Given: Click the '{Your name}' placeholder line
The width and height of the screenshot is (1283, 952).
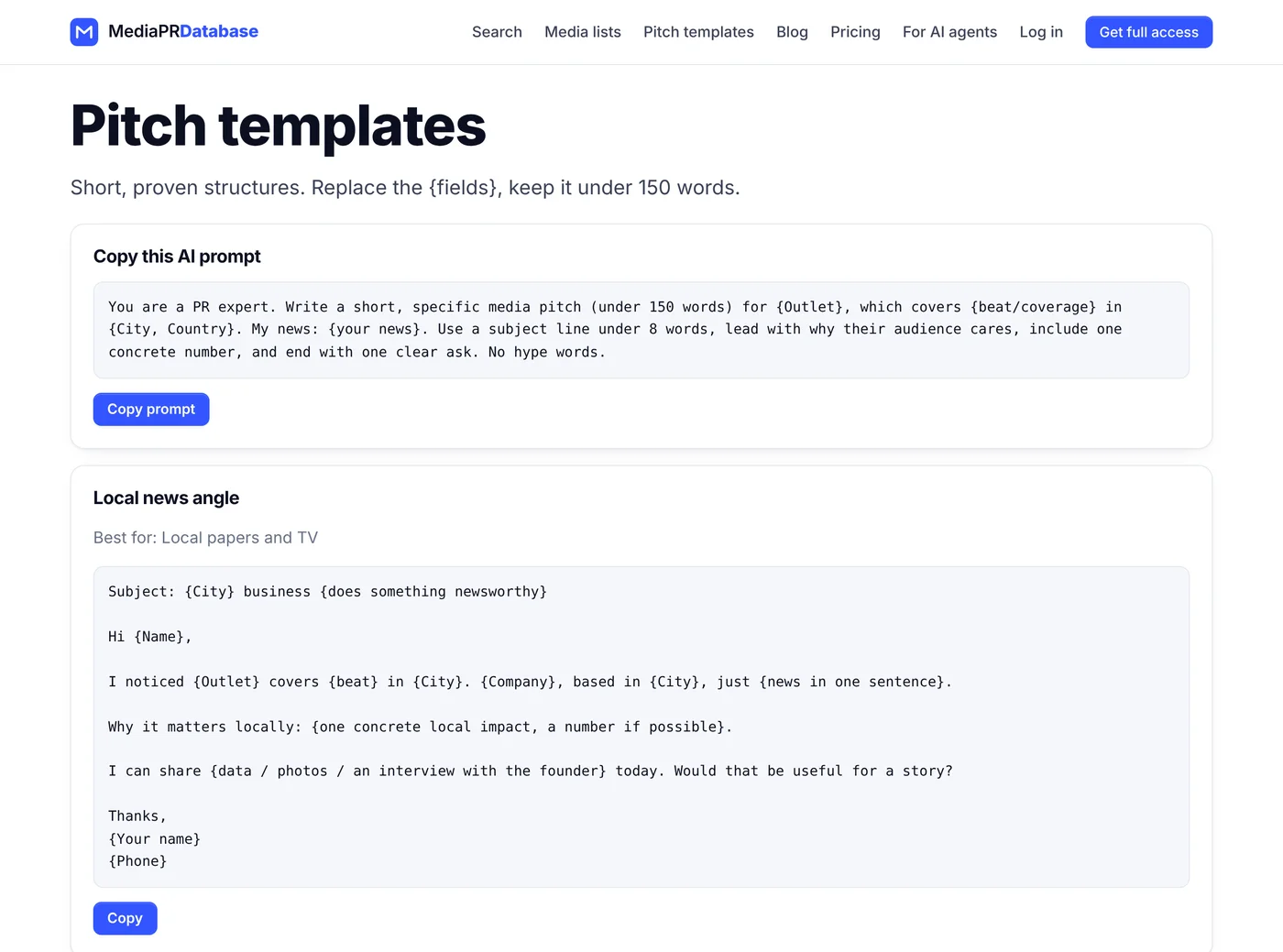Looking at the screenshot, I should click(x=154, y=839).
